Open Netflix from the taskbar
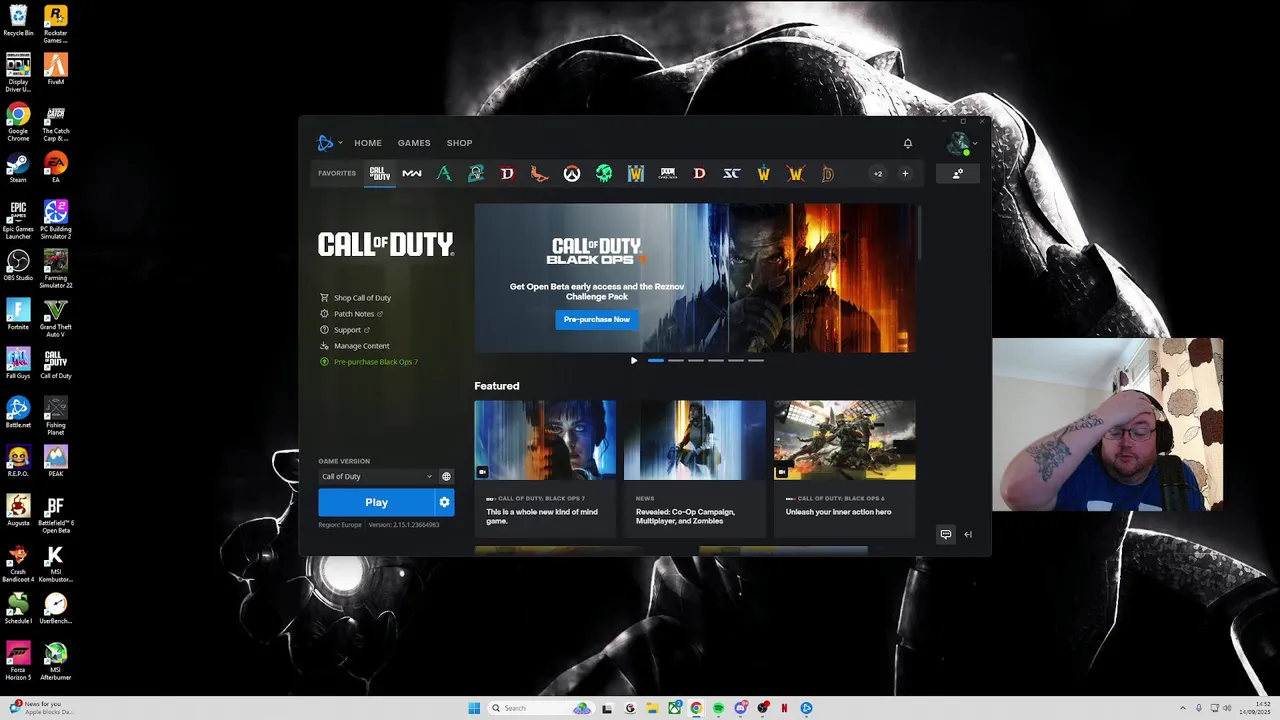This screenshot has width=1280, height=720. point(784,708)
